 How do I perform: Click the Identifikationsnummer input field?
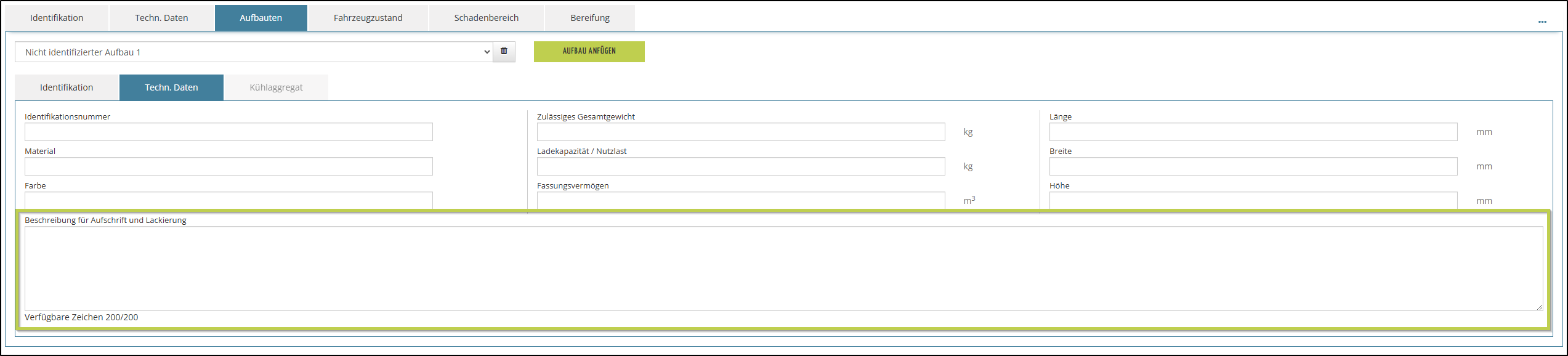coord(228,132)
